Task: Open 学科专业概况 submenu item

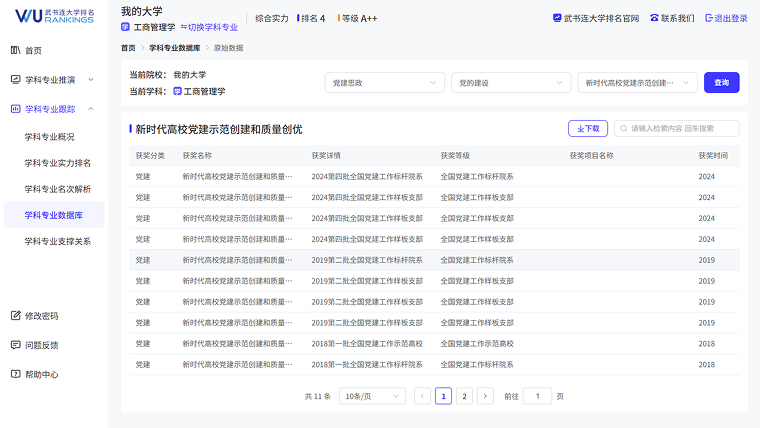Action: (49, 137)
